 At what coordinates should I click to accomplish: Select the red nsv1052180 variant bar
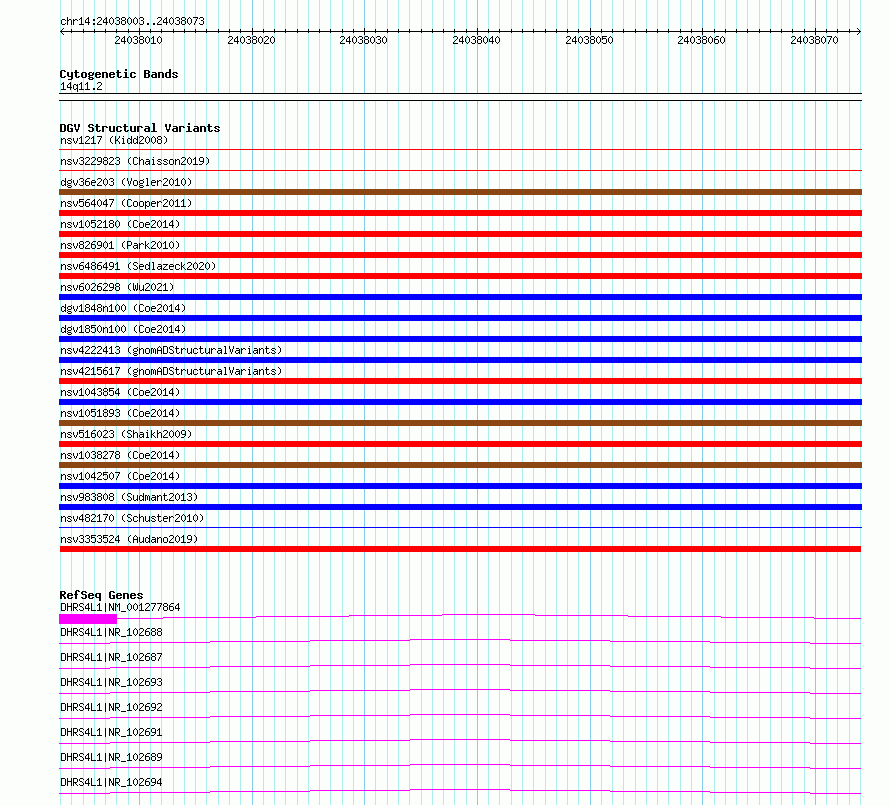[x=460, y=234]
